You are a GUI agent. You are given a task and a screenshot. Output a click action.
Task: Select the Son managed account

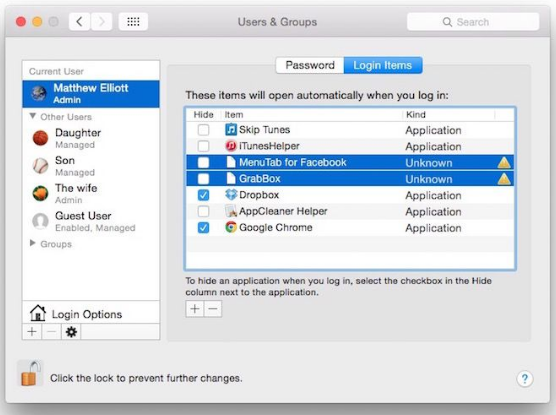(x=91, y=166)
